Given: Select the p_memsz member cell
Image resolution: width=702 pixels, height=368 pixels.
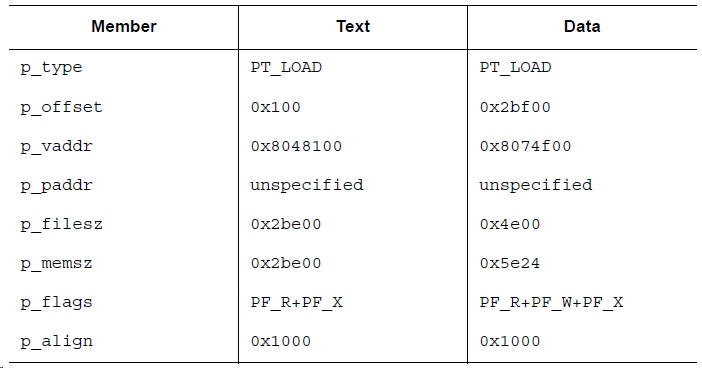Looking at the screenshot, I should point(56,263).
